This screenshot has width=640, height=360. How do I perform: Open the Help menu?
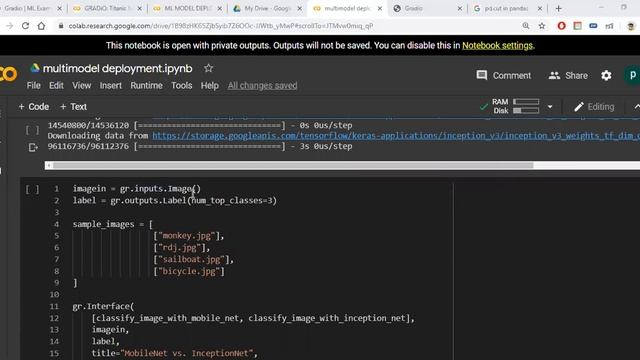pyautogui.click(x=210, y=85)
